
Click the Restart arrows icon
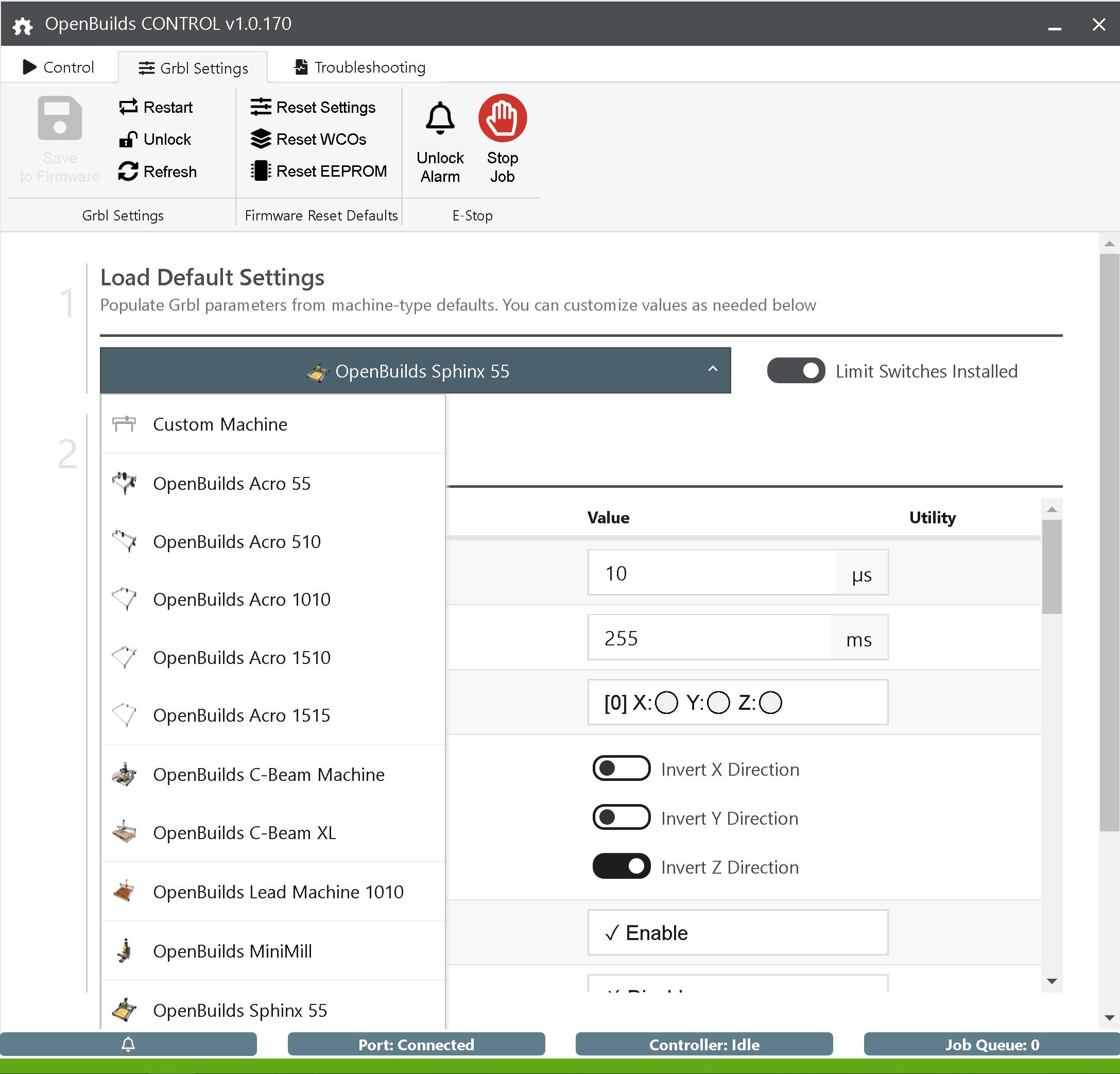128,107
